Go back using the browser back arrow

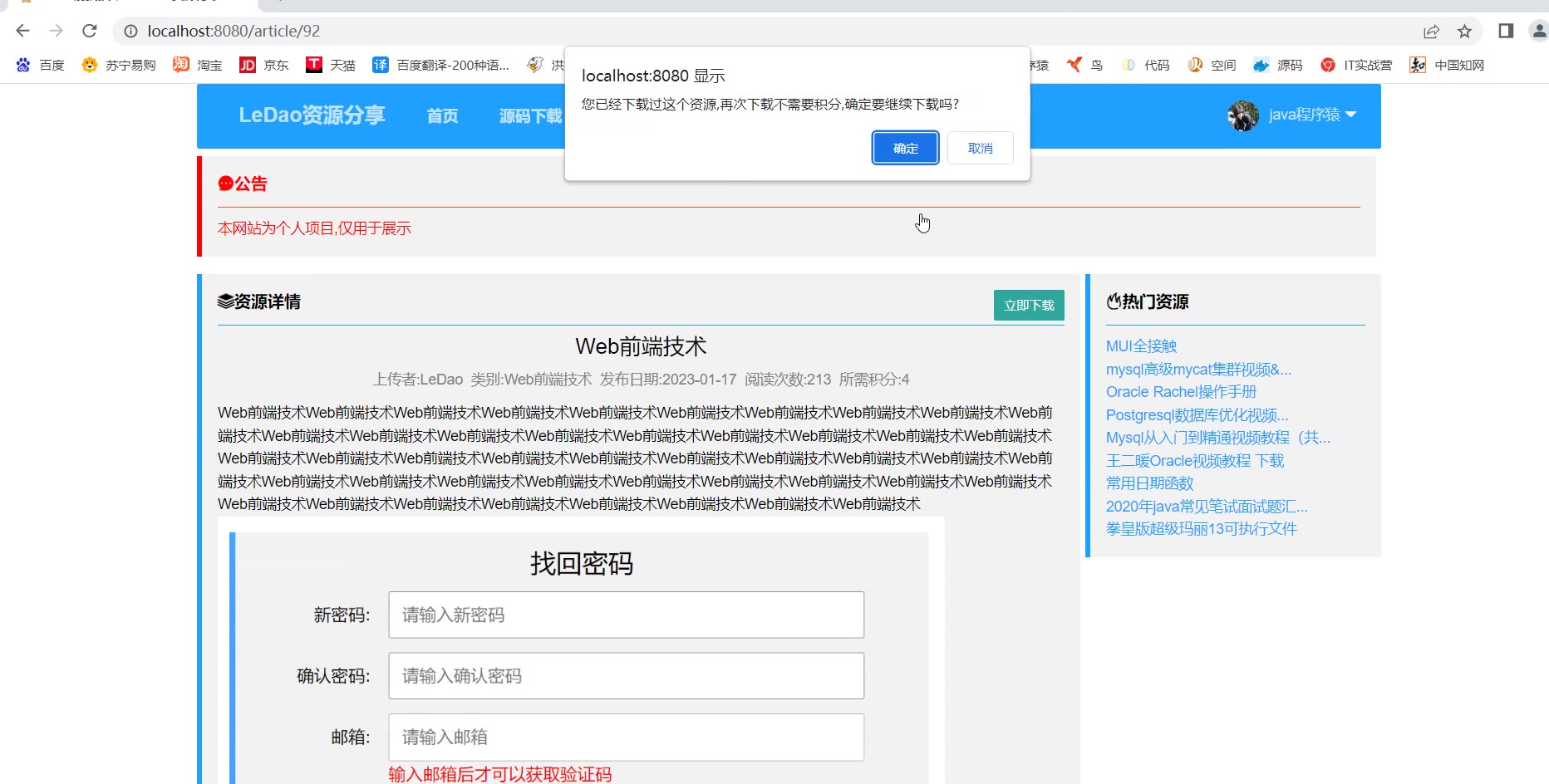[x=22, y=31]
